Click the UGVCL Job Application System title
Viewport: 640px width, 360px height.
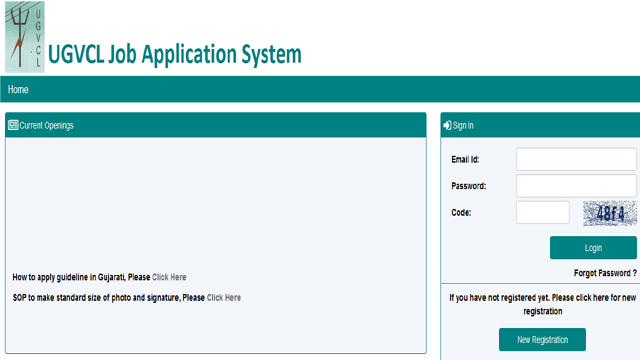point(175,54)
